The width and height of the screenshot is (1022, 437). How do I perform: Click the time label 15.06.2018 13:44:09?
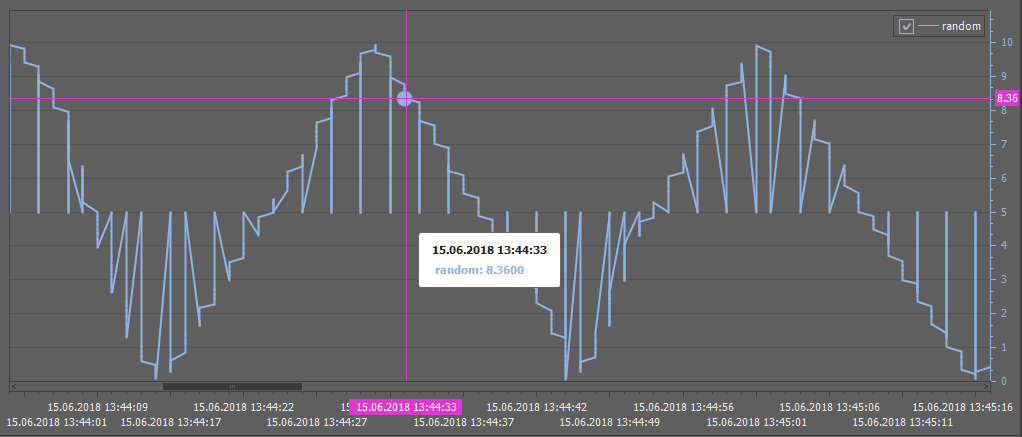click(x=98, y=407)
